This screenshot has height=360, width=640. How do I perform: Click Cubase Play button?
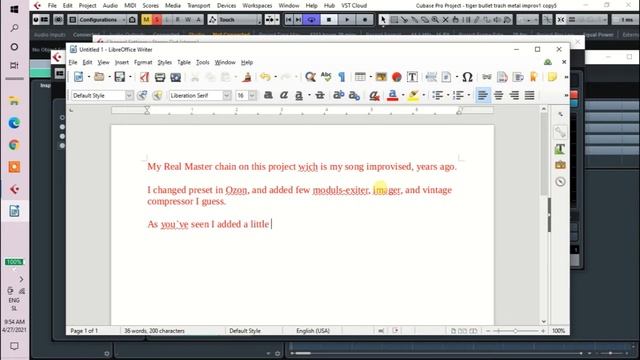click(347, 20)
